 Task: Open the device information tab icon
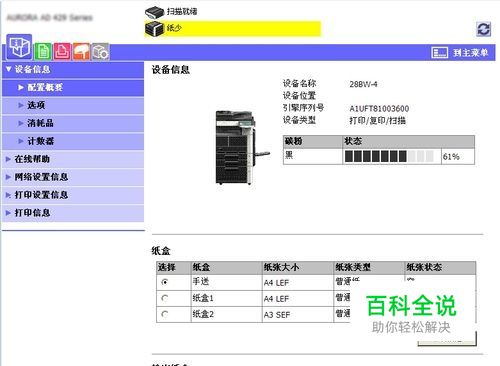point(19,47)
